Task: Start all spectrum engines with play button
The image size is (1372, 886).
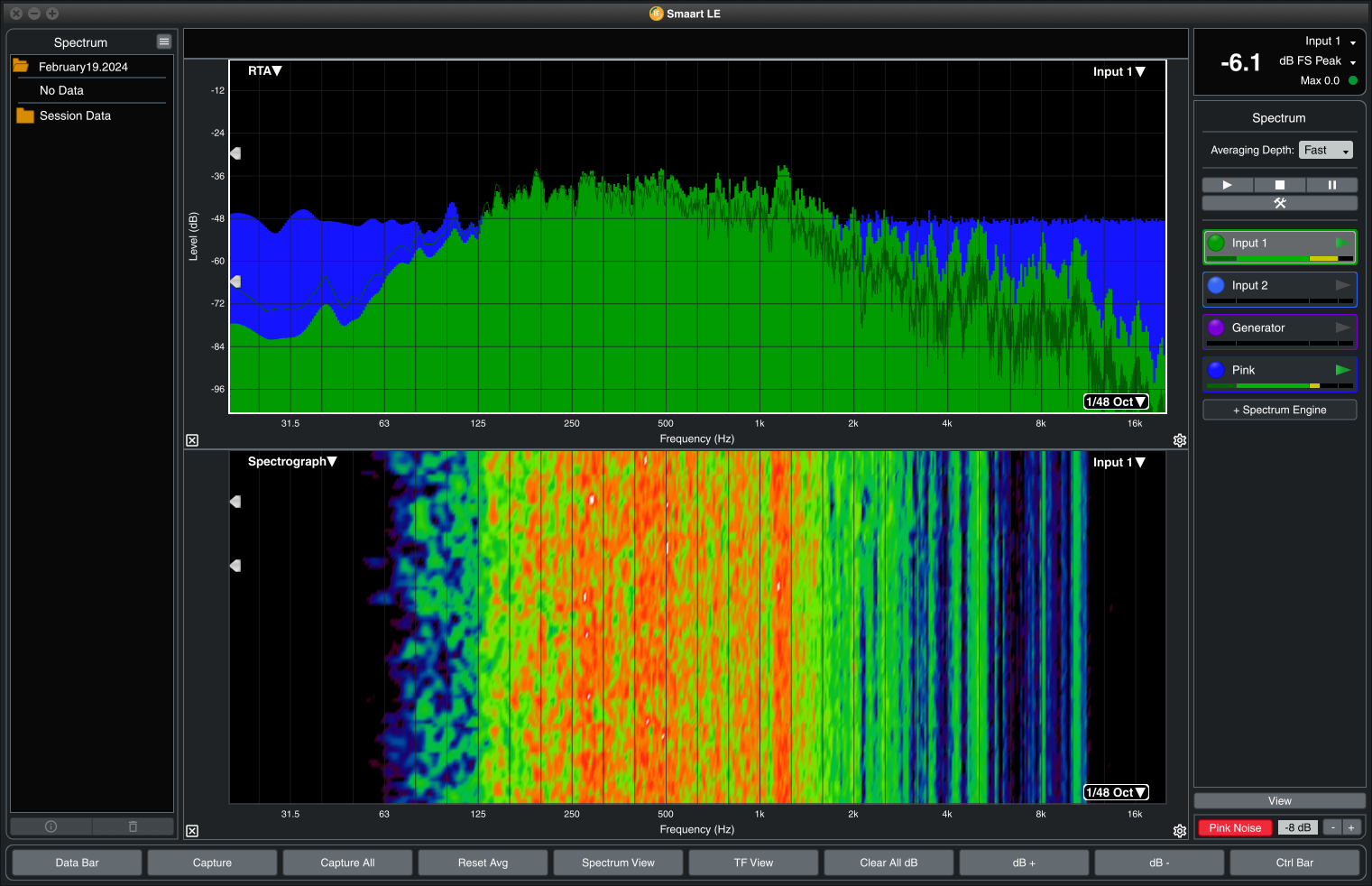Action: [1227, 185]
